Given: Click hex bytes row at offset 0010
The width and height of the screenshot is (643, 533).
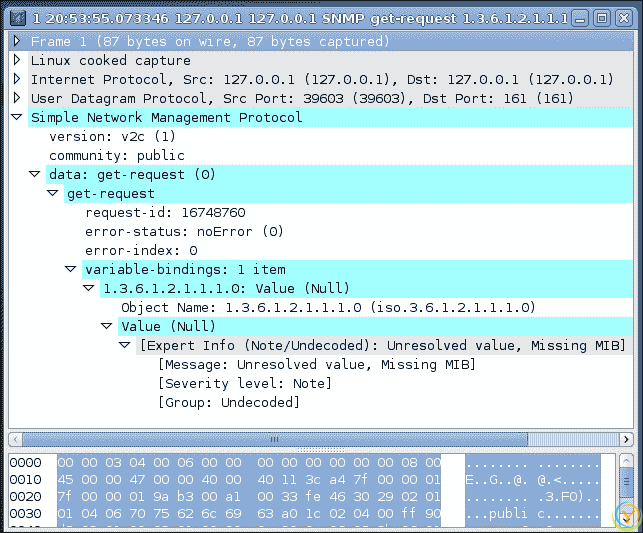Looking at the screenshot, I should (249, 479).
